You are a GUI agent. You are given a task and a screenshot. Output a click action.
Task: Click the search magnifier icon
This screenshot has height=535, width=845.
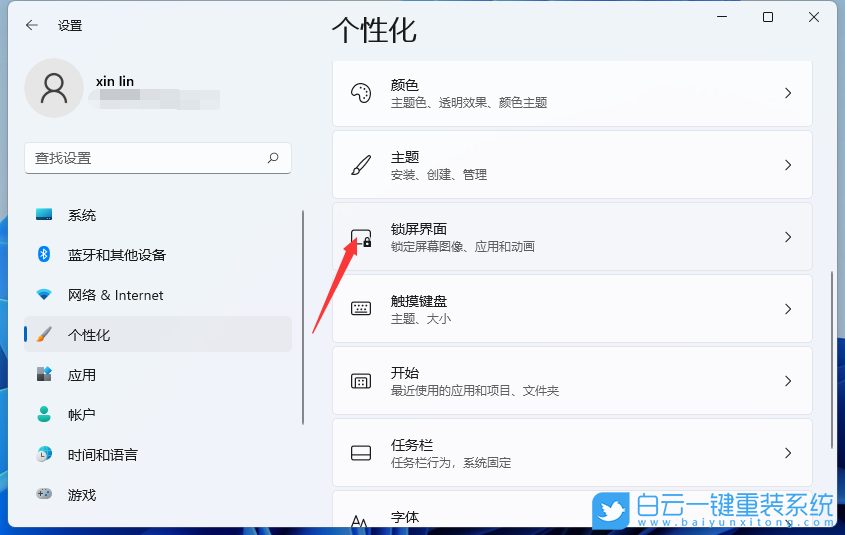point(273,158)
